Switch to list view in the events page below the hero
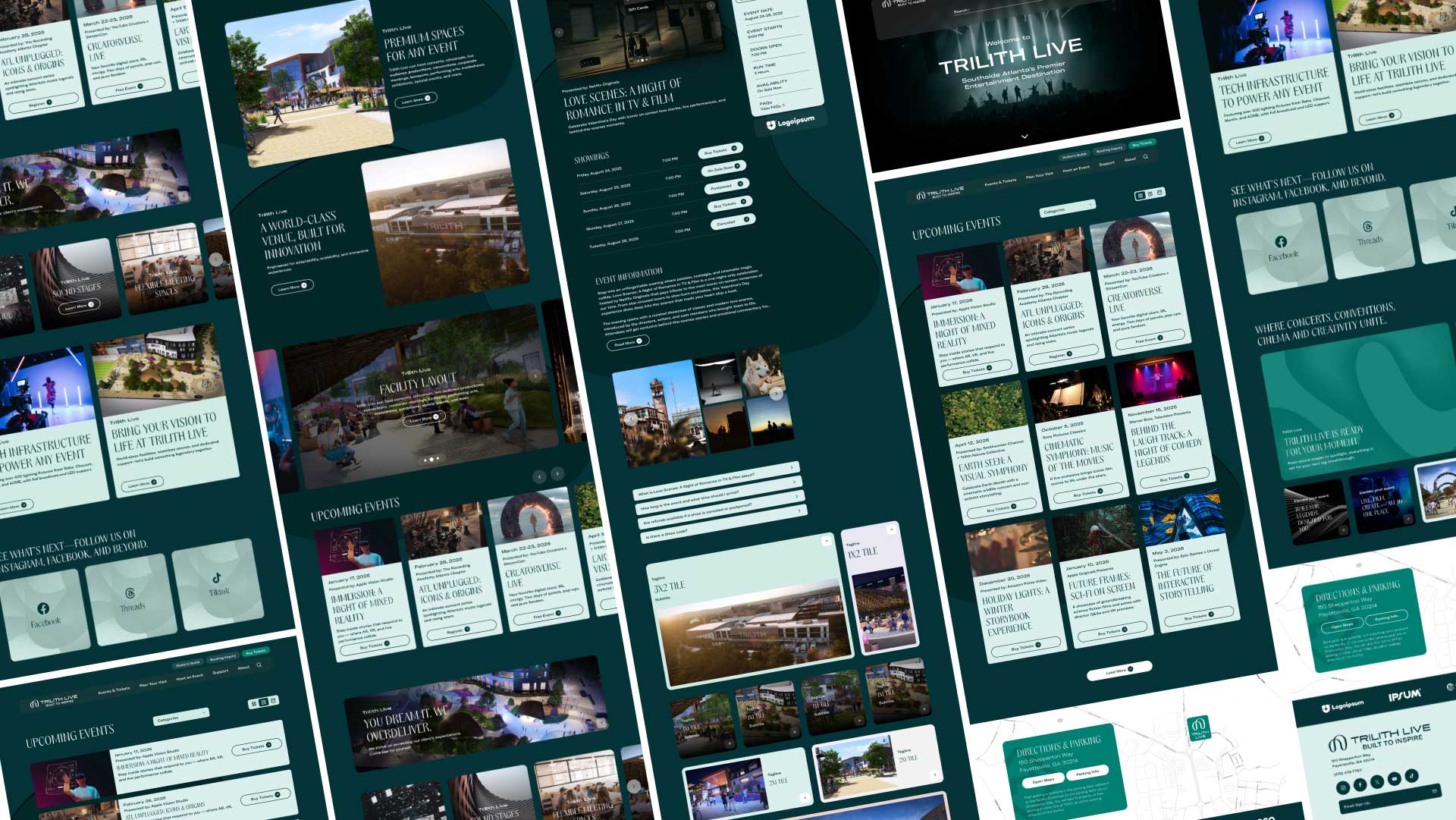This screenshot has height=820, width=1456. pos(1150,194)
